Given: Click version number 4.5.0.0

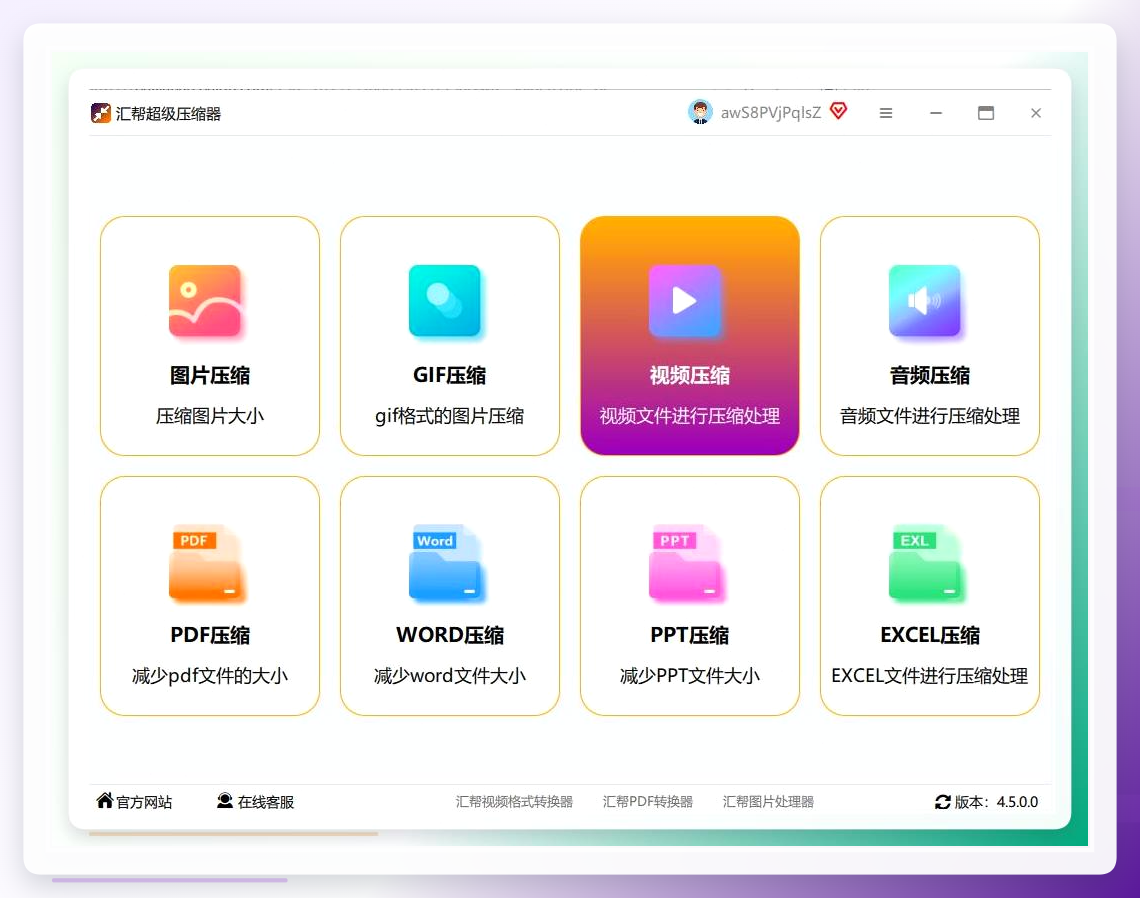Looking at the screenshot, I should tap(1017, 802).
